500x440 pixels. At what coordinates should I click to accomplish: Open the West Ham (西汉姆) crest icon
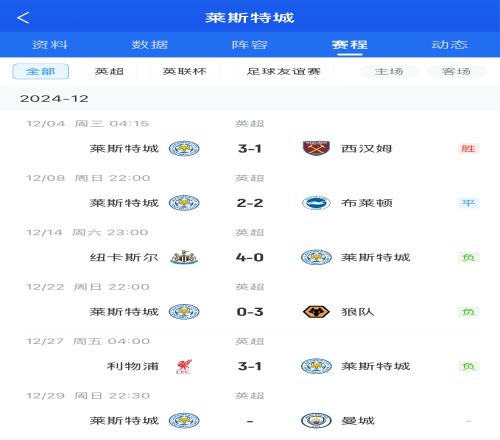point(316,148)
